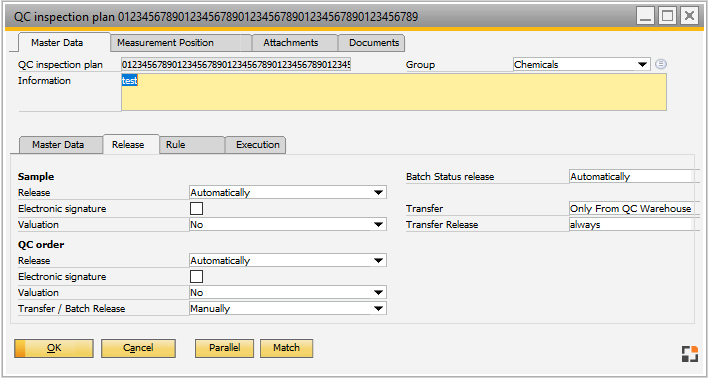This screenshot has height=381, width=710.
Task: Click the link icon beside the Group dropdown
Action: click(661, 64)
